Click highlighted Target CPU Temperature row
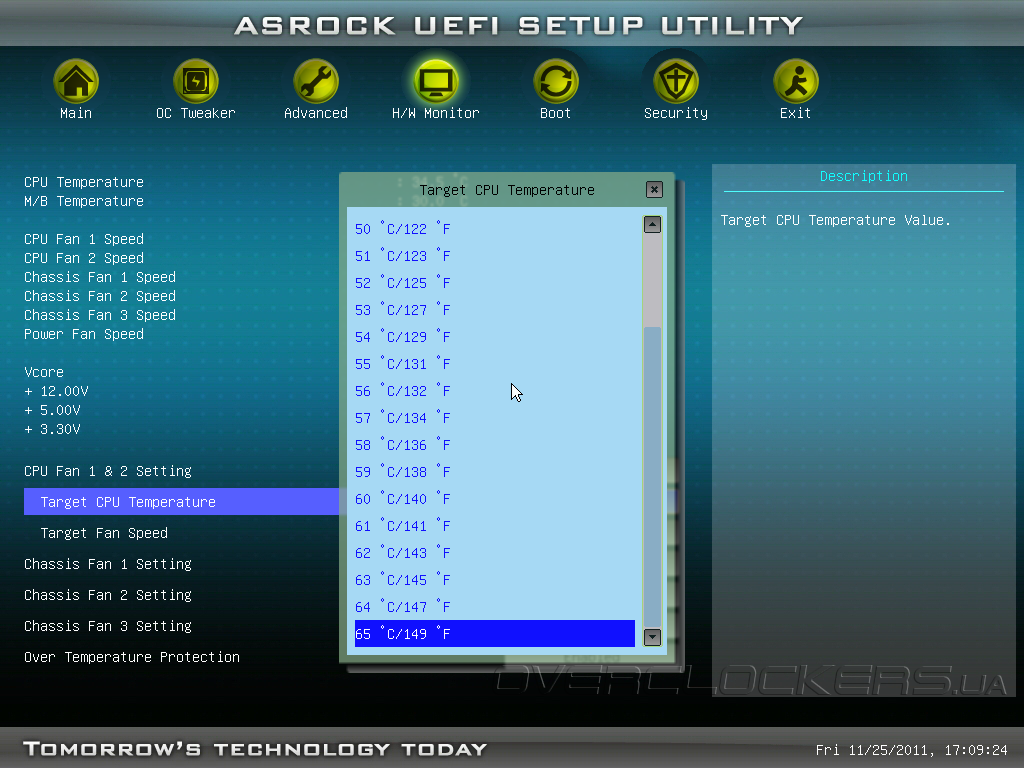 (x=182, y=502)
